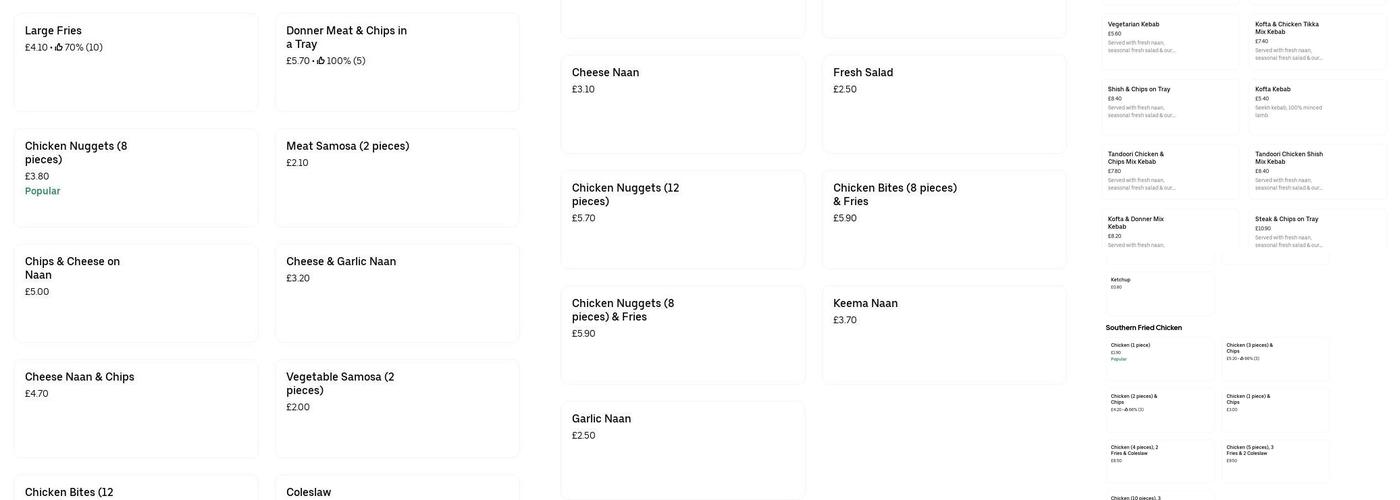Click thumbs-up rating on Chicken (2 pieces) & Chips
The height and width of the screenshot is (500, 1400).
(1126, 409)
